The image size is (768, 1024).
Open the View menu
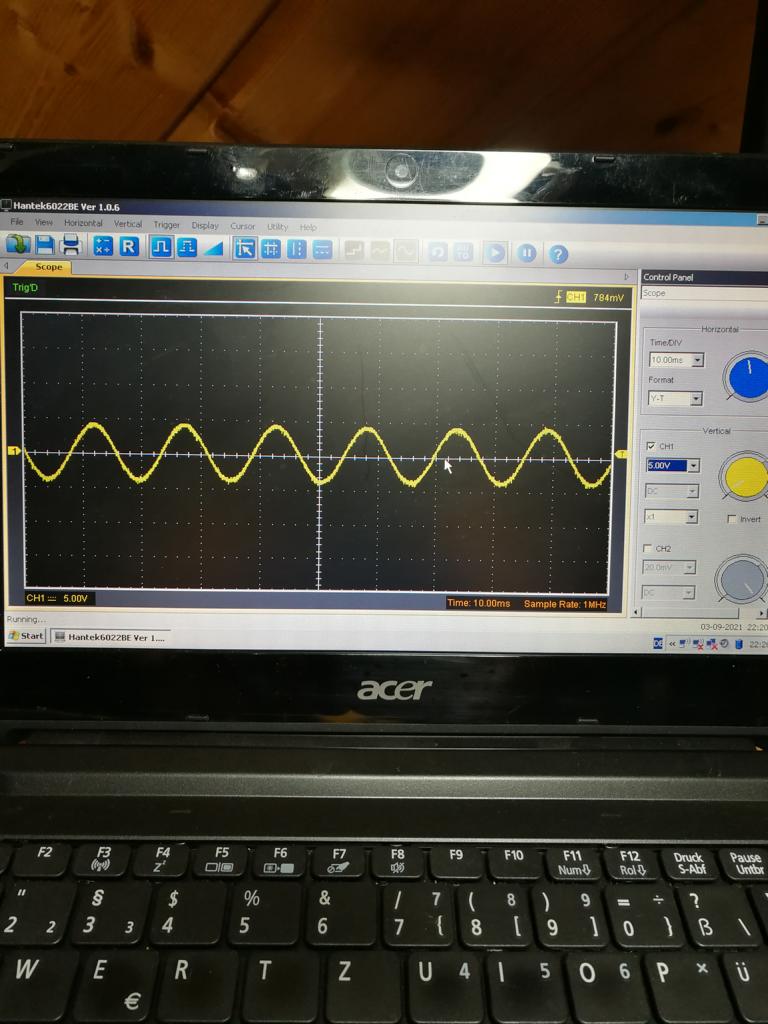[x=44, y=223]
